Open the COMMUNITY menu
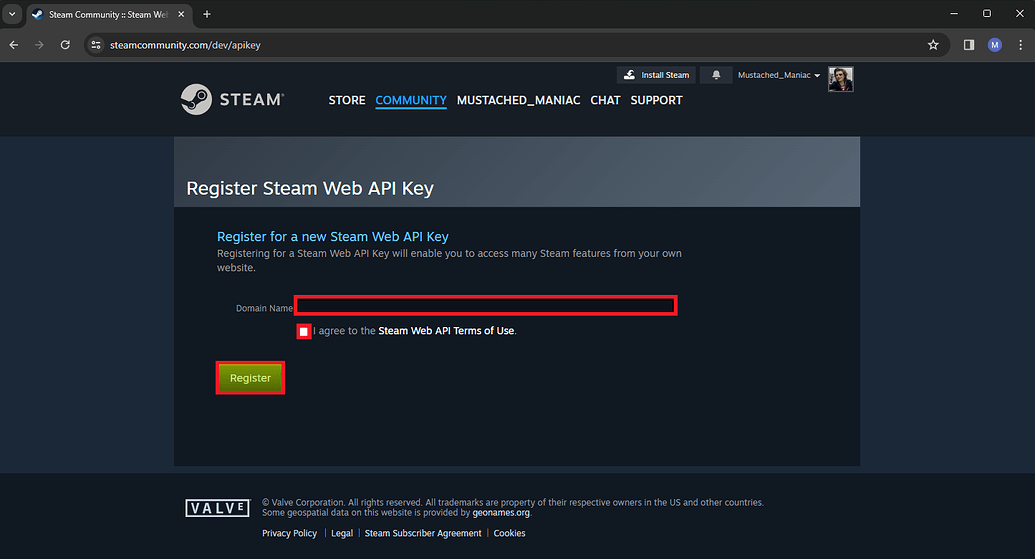This screenshot has width=1035, height=559. [411, 100]
